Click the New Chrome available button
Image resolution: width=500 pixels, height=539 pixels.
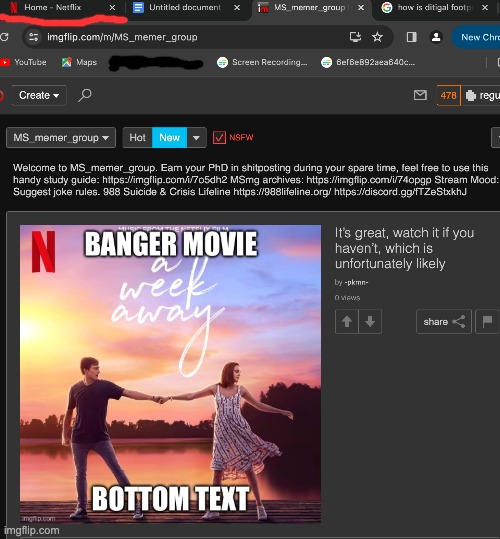[476, 37]
